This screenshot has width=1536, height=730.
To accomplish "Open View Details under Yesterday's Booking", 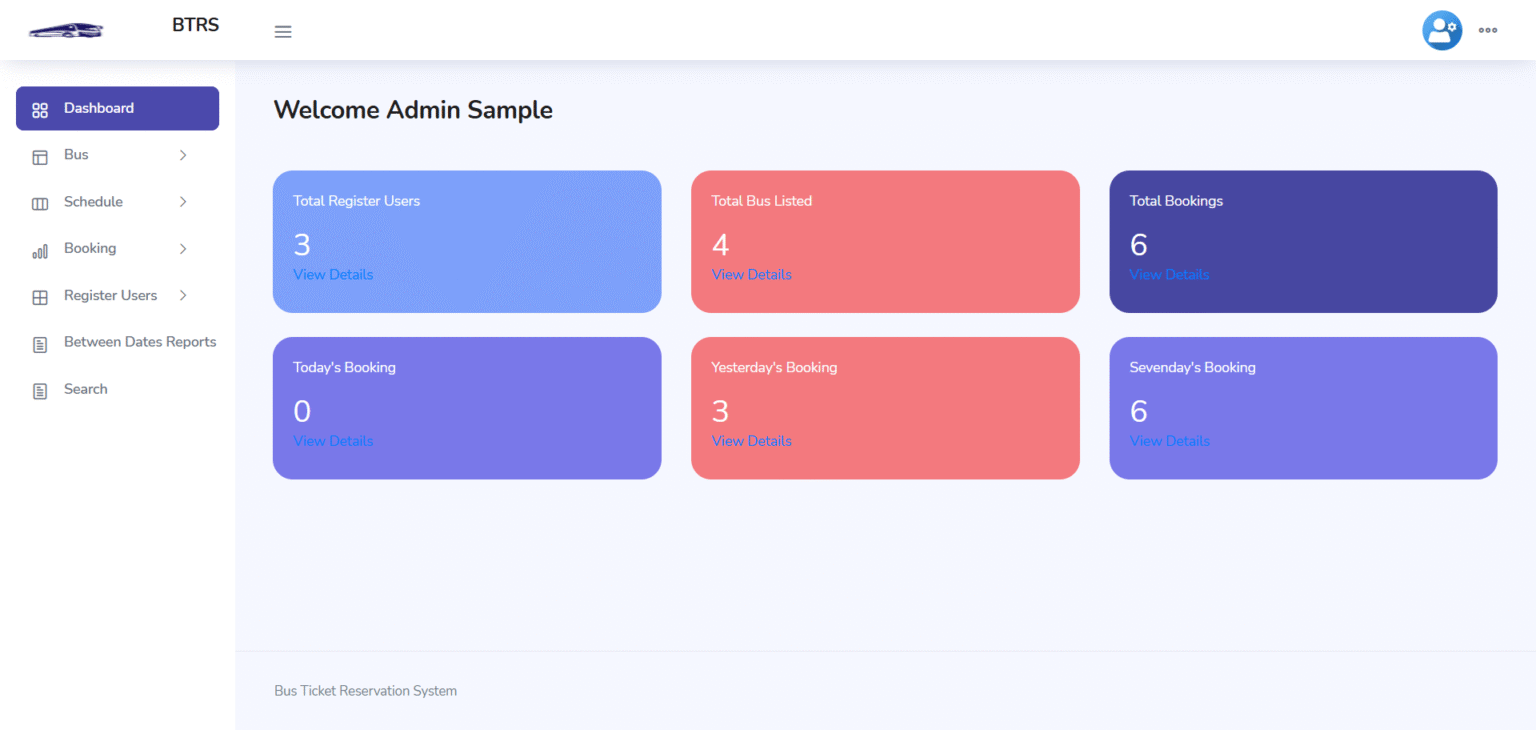I will (751, 441).
